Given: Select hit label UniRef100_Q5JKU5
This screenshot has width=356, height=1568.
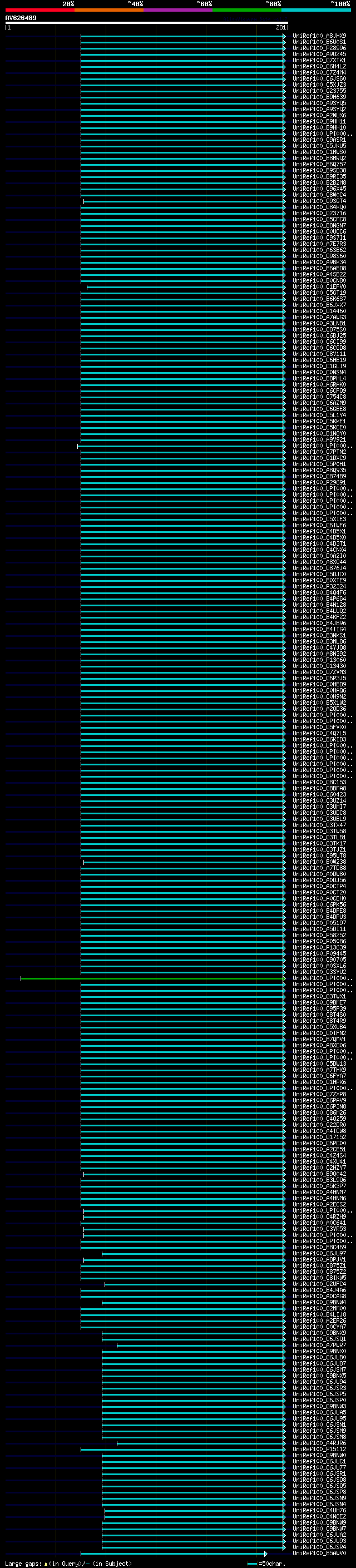Looking at the screenshot, I should [x=319, y=146].
